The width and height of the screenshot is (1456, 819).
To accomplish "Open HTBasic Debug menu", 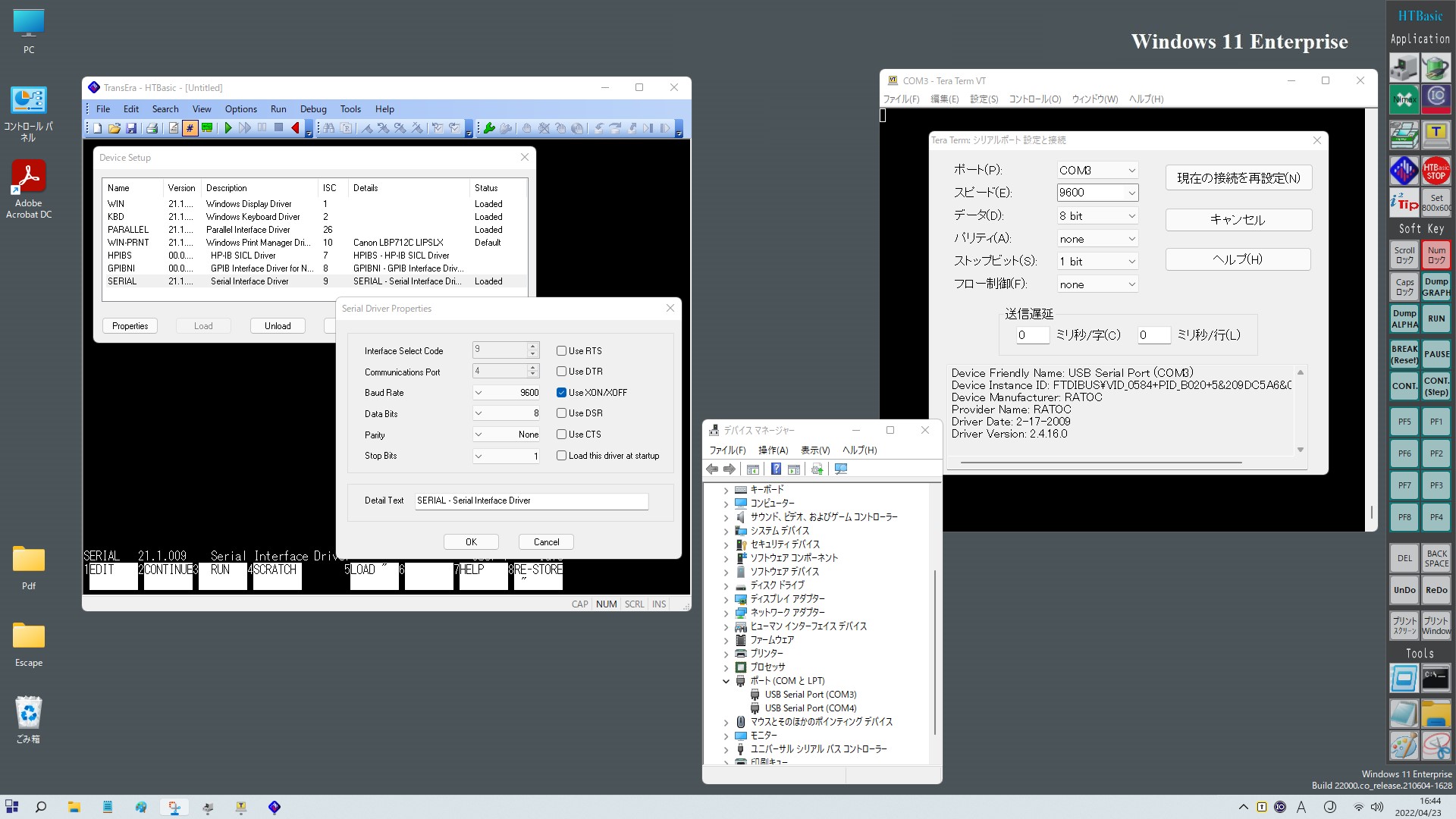I will click(313, 109).
